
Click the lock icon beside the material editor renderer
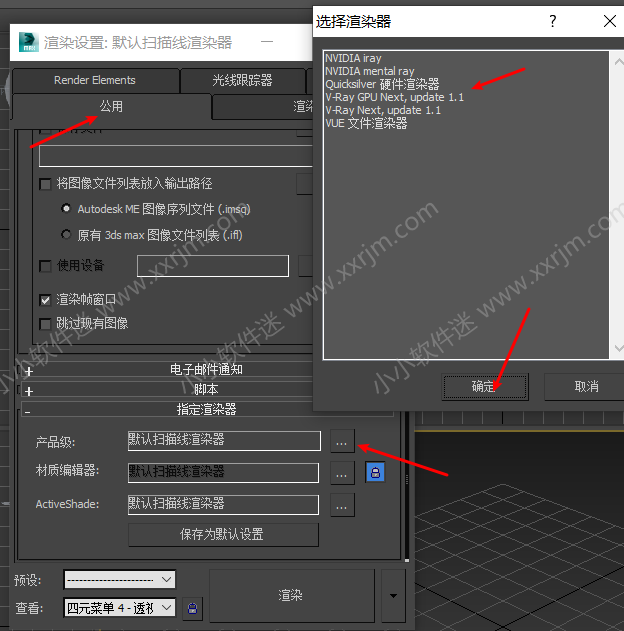(375, 473)
